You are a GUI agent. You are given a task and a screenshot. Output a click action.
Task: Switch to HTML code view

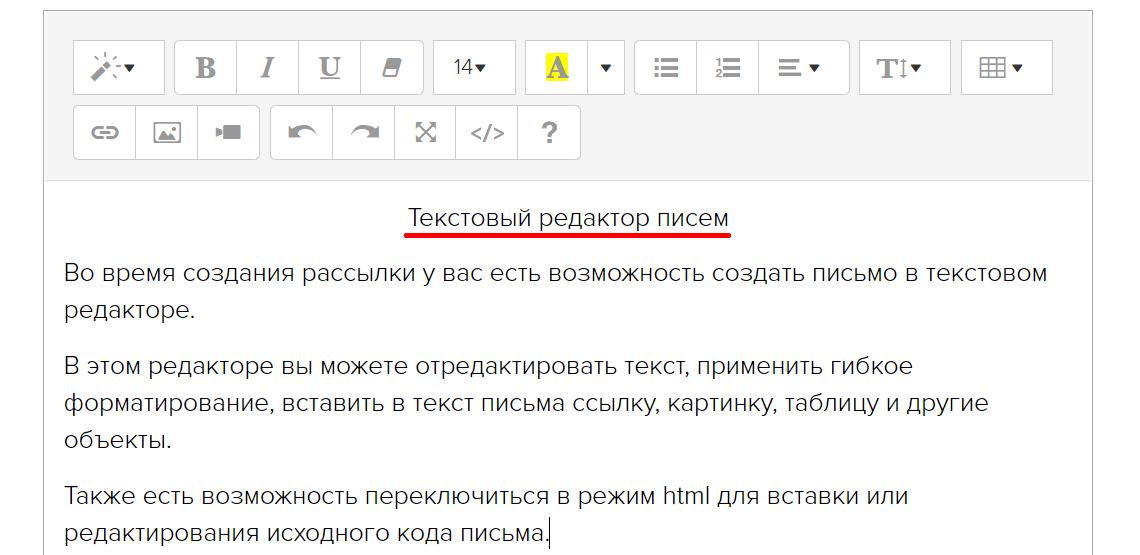[487, 133]
